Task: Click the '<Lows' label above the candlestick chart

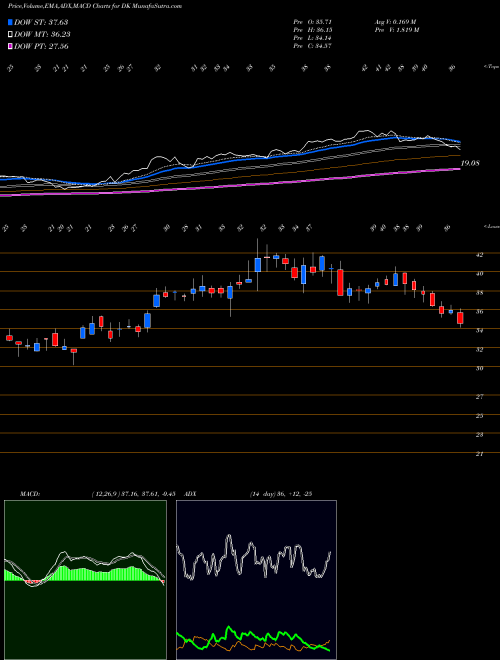Action: point(491,226)
